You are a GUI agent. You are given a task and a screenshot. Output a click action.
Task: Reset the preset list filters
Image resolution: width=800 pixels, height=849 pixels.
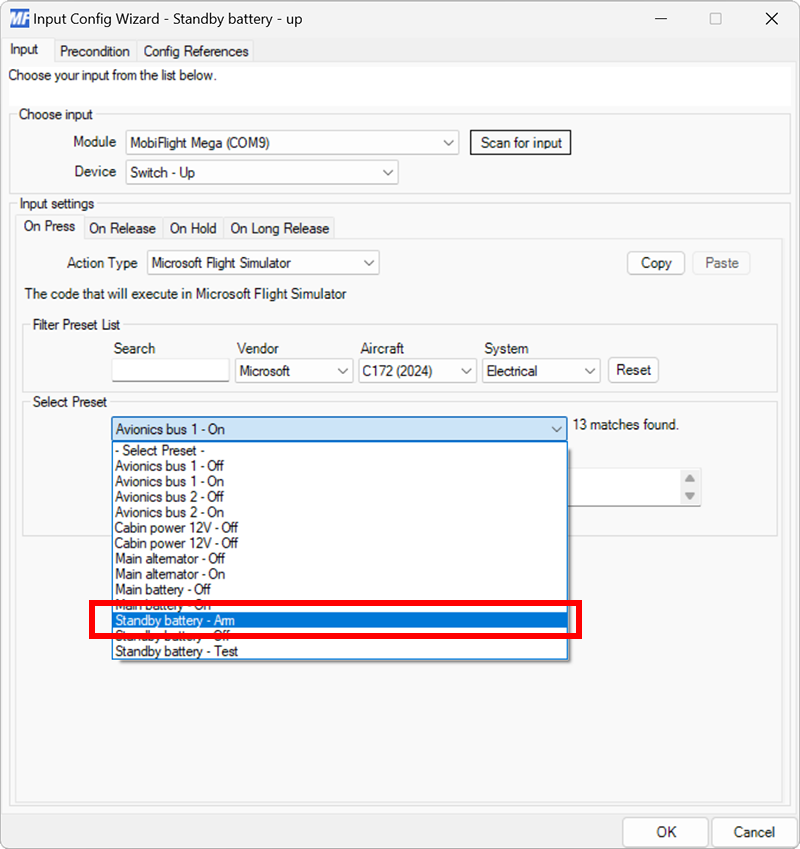(x=633, y=370)
